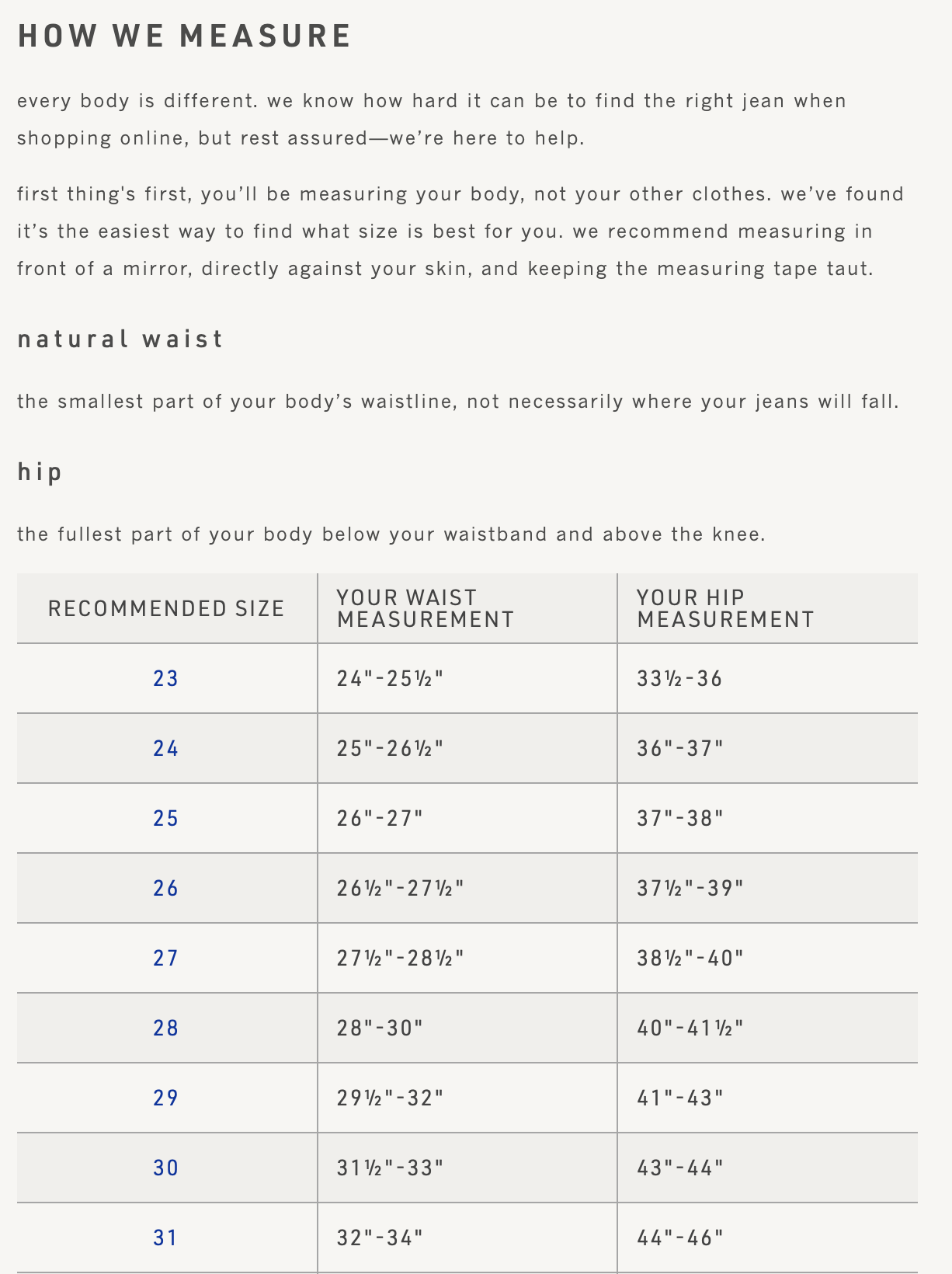Click the 44"-46" hip measurement cell

[680, 1238]
